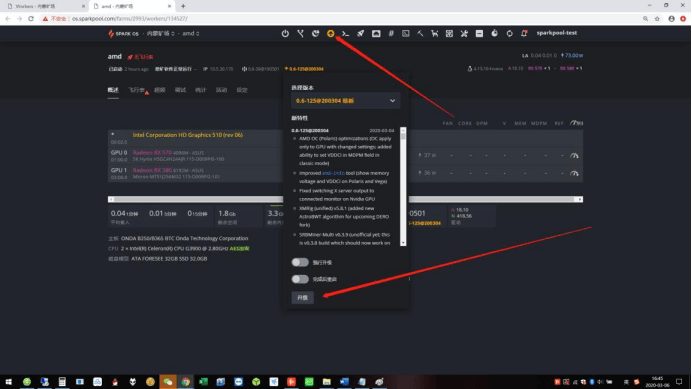Open the version dropdown 0.6-125@200304

coord(346,101)
